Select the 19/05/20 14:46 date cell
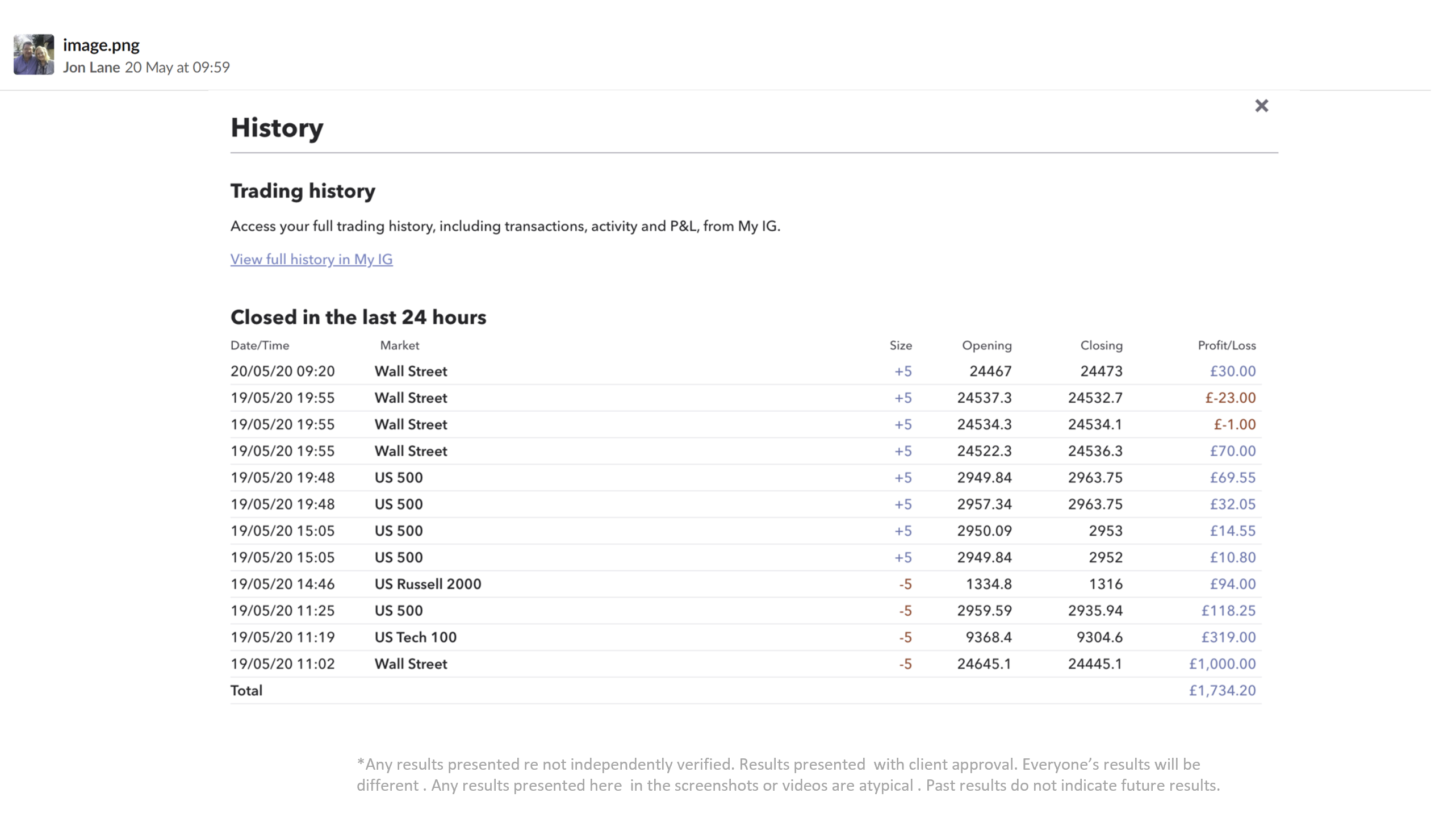Screen dimensions: 1456x818 click(x=282, y=584)
